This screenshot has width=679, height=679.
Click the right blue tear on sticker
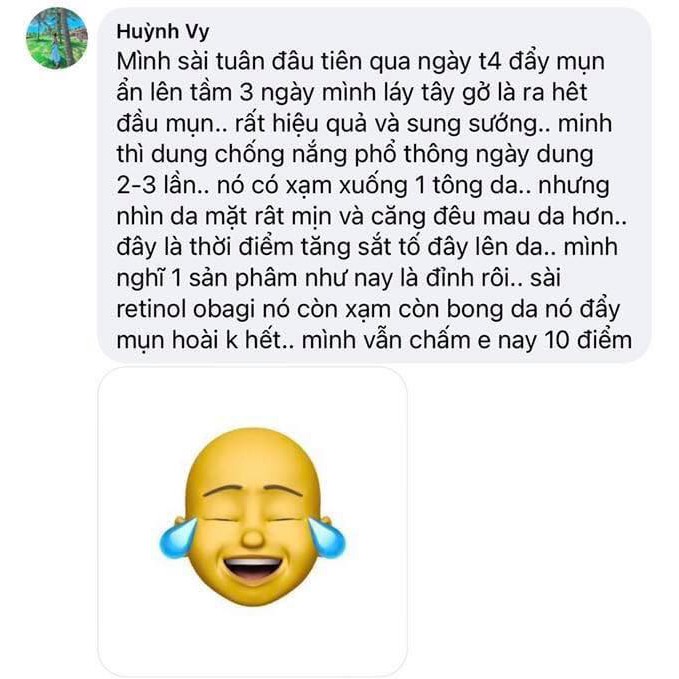[x=327, y=537]
